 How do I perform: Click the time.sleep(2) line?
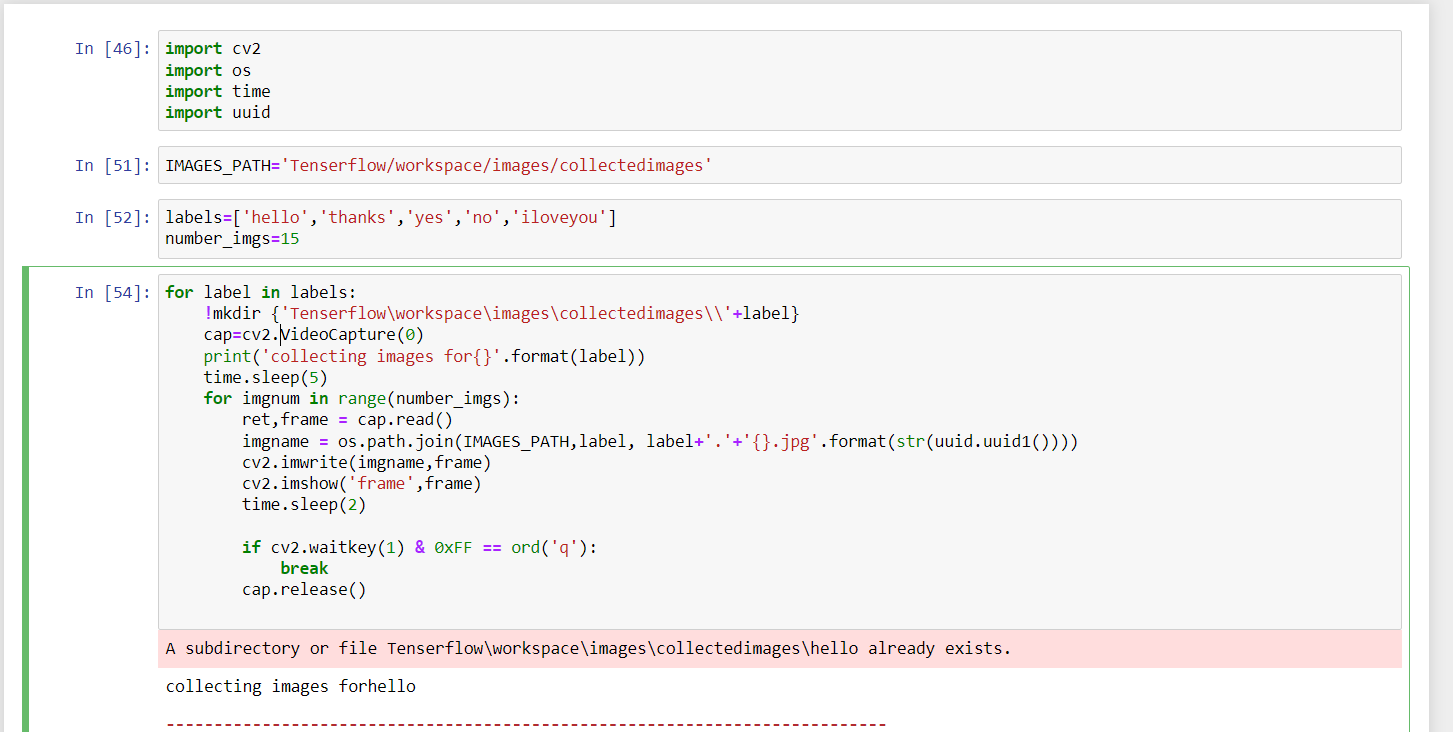(304, 504)
